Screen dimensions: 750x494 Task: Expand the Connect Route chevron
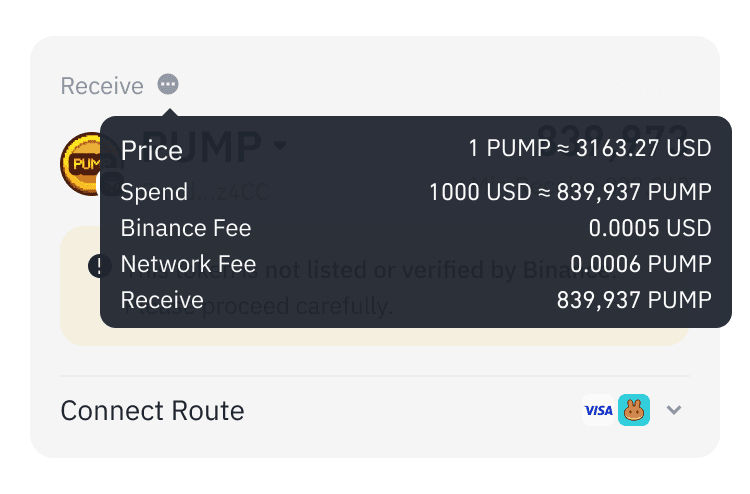pyautogui.click(x=673, y=410)
